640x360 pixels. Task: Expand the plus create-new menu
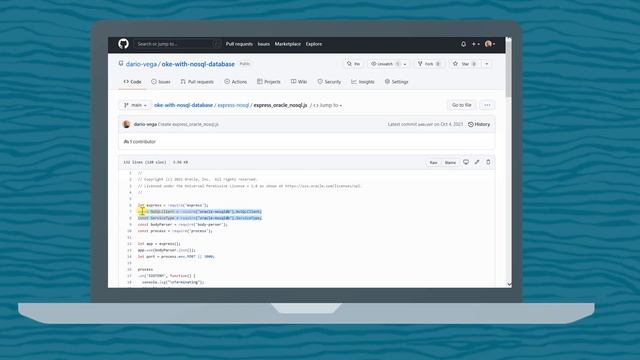(x=476, y=44)
